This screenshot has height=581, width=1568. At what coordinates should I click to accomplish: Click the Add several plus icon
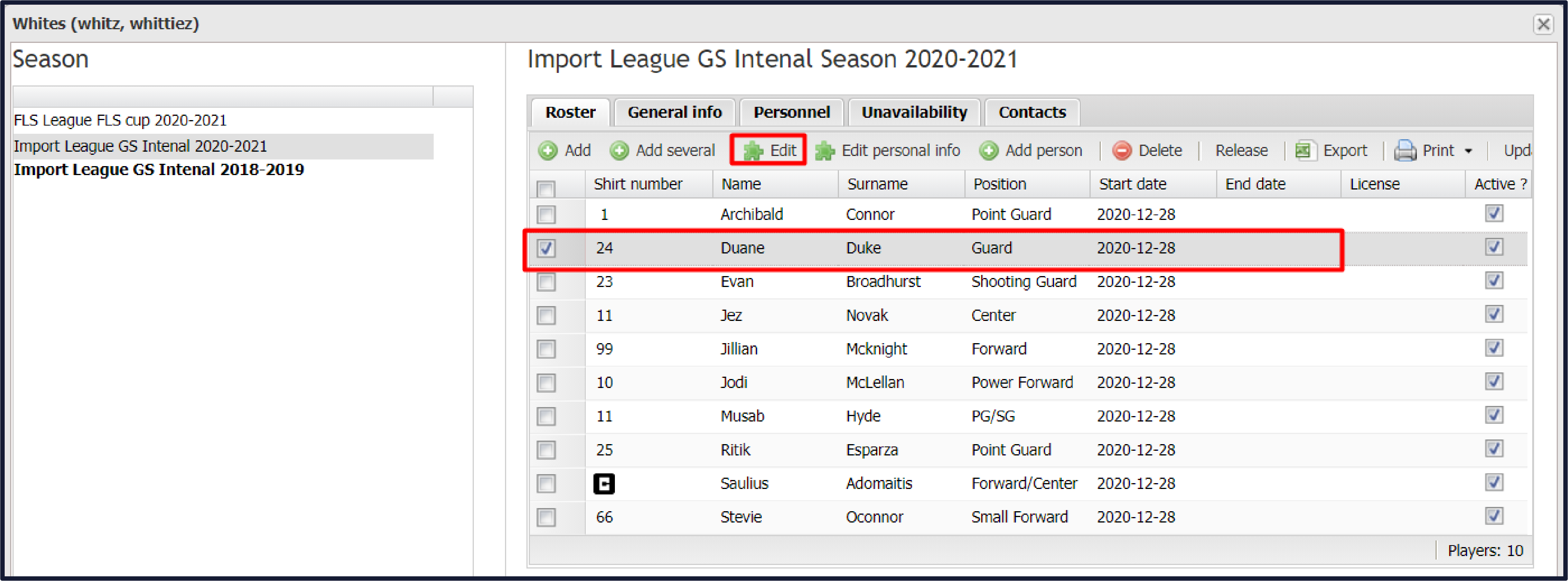(619, 151)
